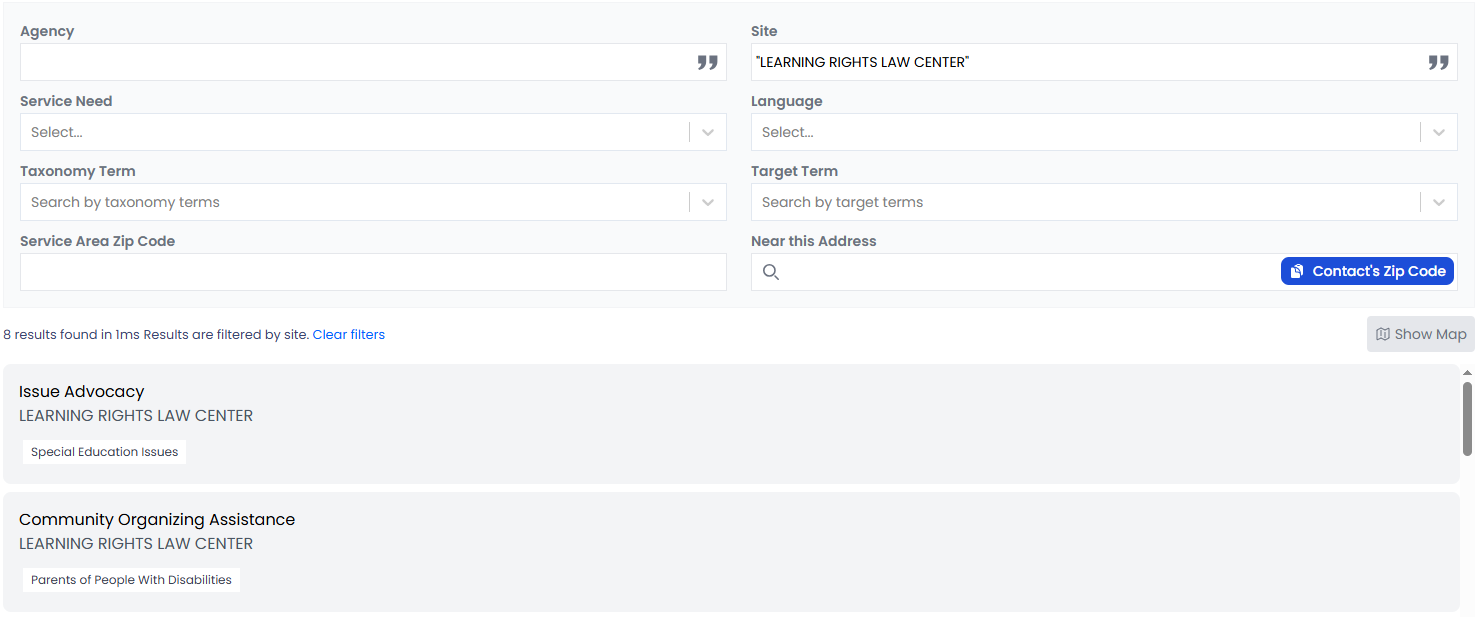Viewport: 1477px width, 617px height.
Task: Click the map icon on Show Map
Action: click(1383, 334)
